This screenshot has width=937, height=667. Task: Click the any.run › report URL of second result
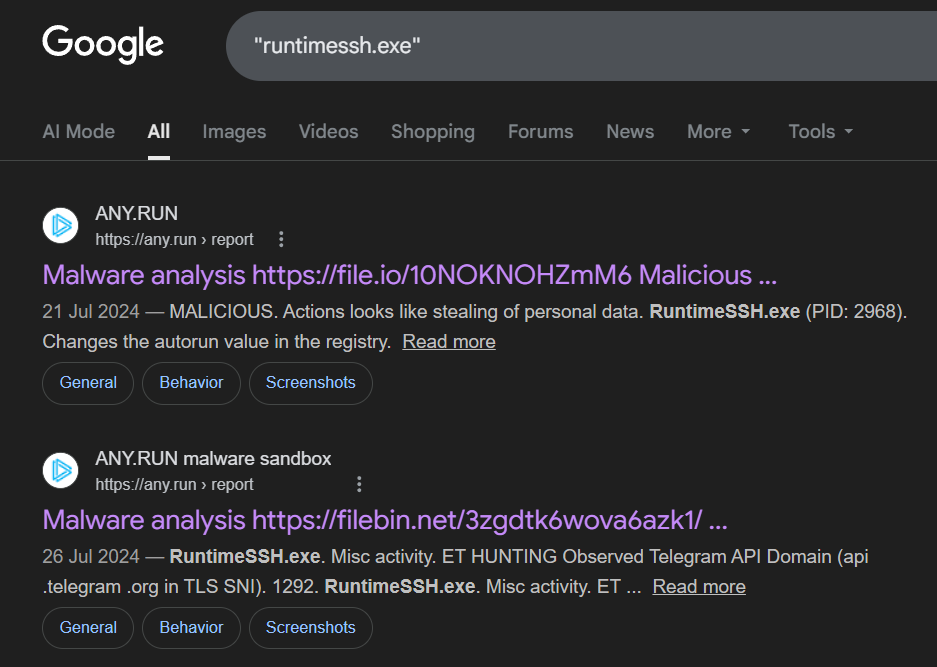[x=174, y=485]
